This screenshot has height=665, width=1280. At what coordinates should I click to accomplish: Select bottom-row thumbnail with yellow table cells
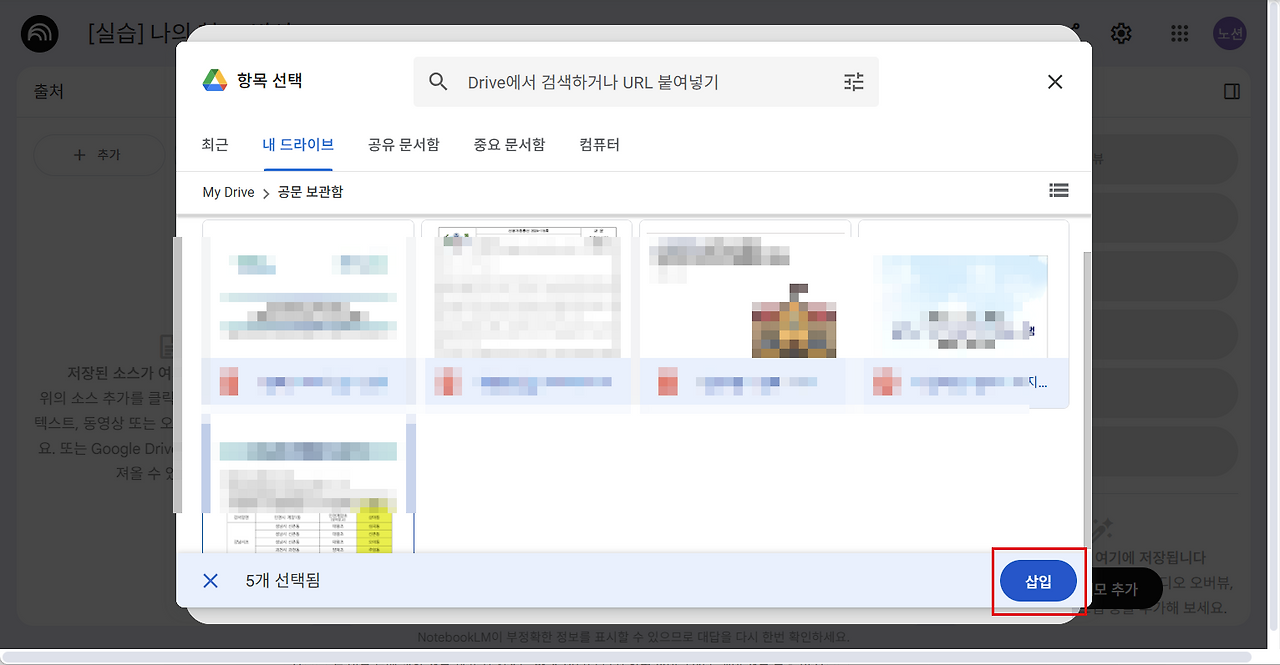308,483
